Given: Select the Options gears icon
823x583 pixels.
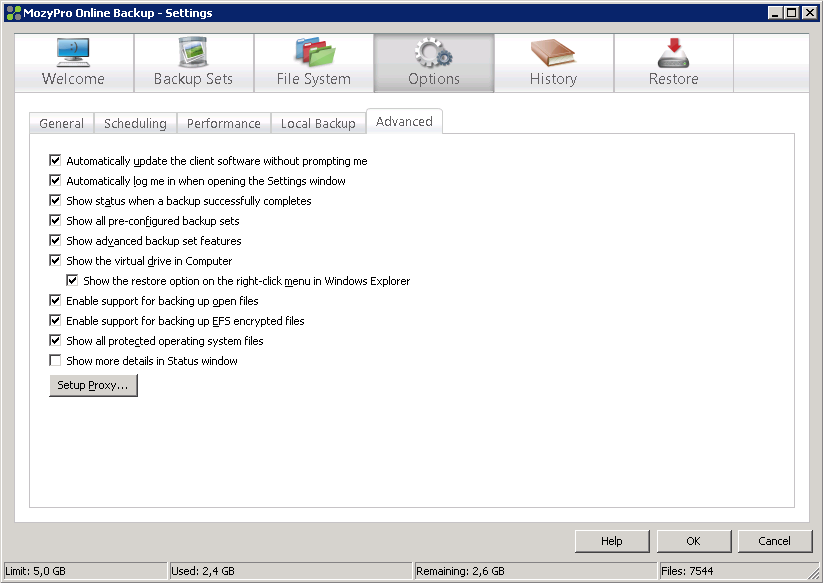Looking at the screenshot, I should pos(434,52).
